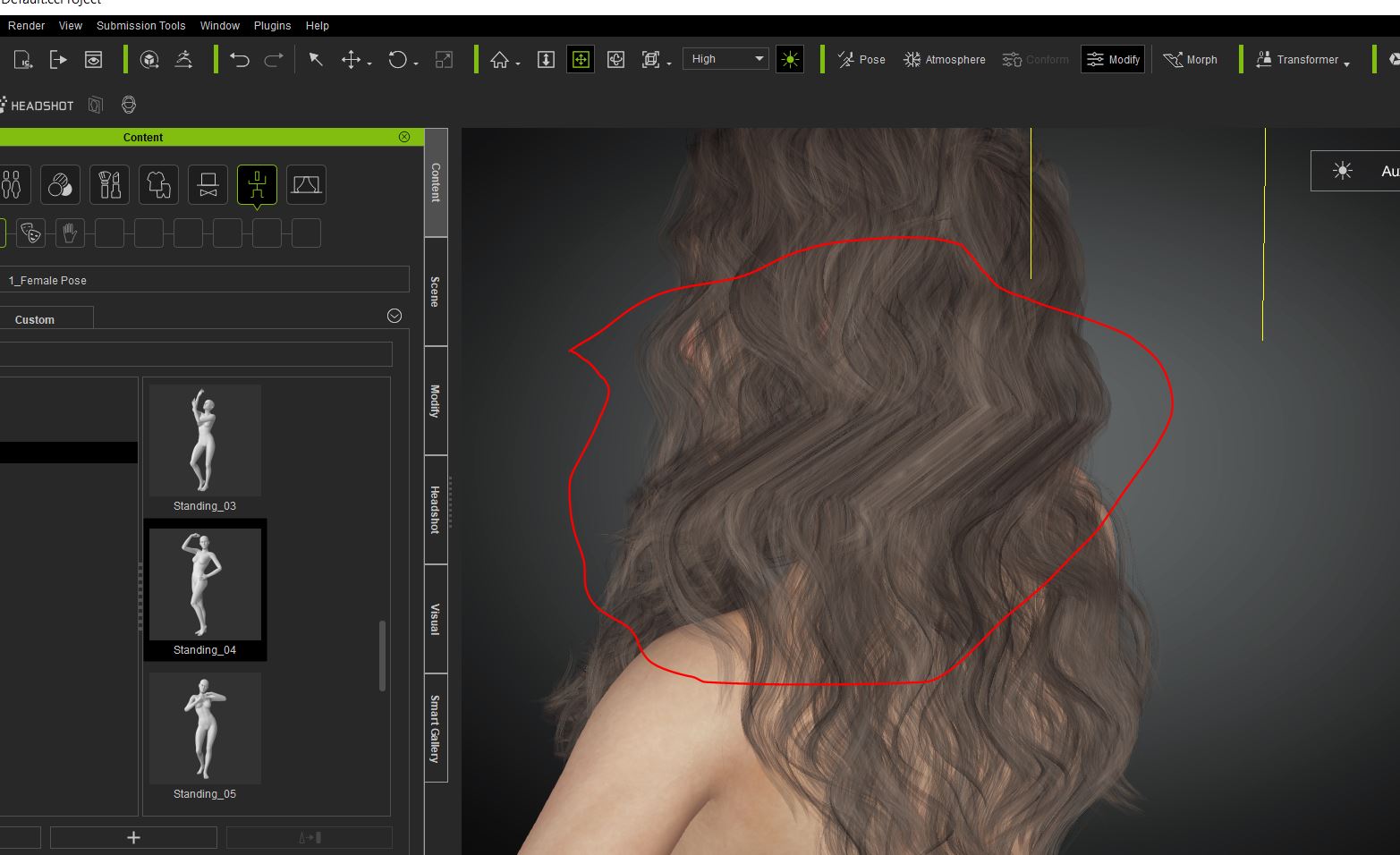1400x855 pixels.
Task: Select the Move tool
Action: tap(351, 60)
